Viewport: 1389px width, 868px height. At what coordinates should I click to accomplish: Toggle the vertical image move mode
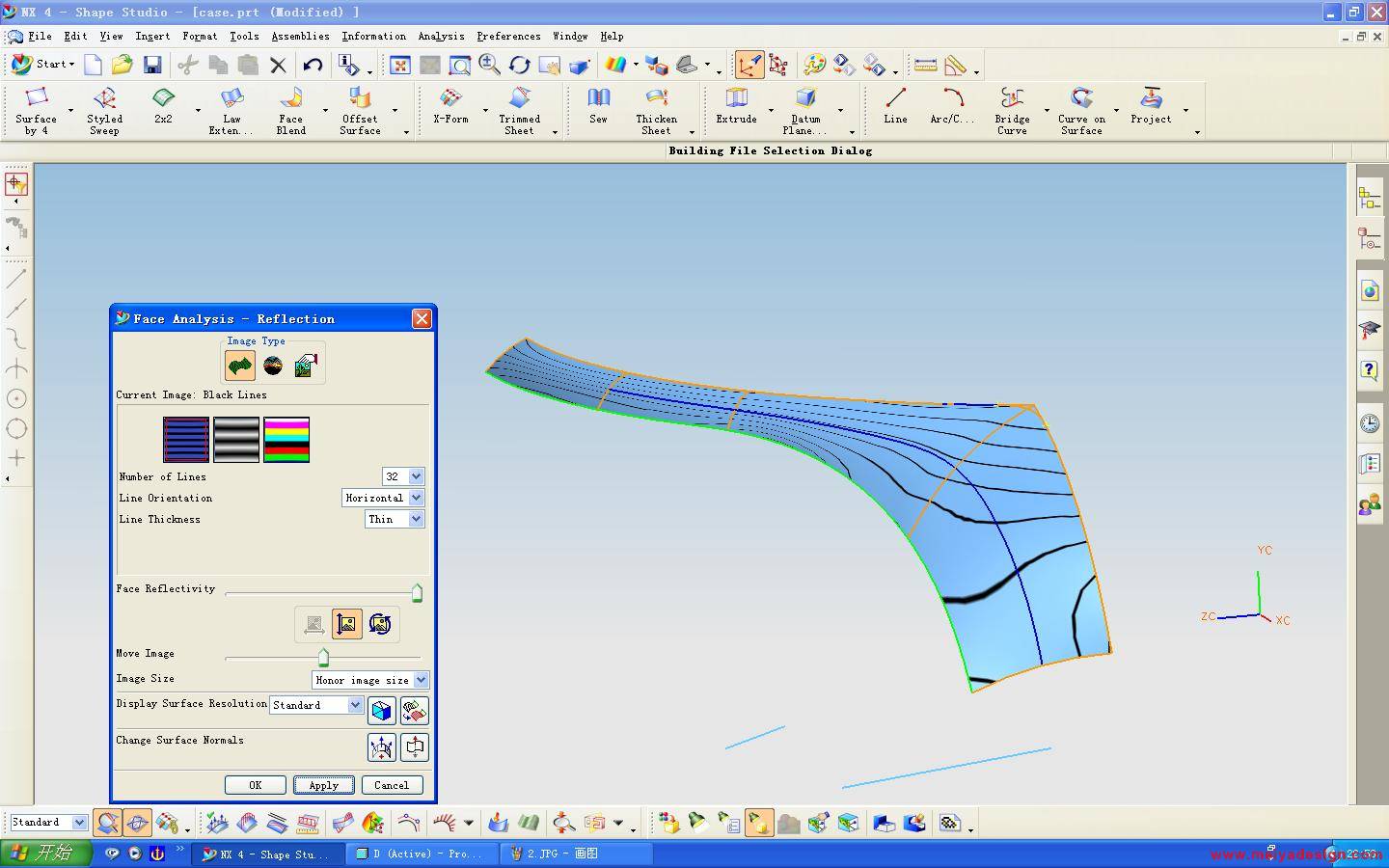(346, 624)
